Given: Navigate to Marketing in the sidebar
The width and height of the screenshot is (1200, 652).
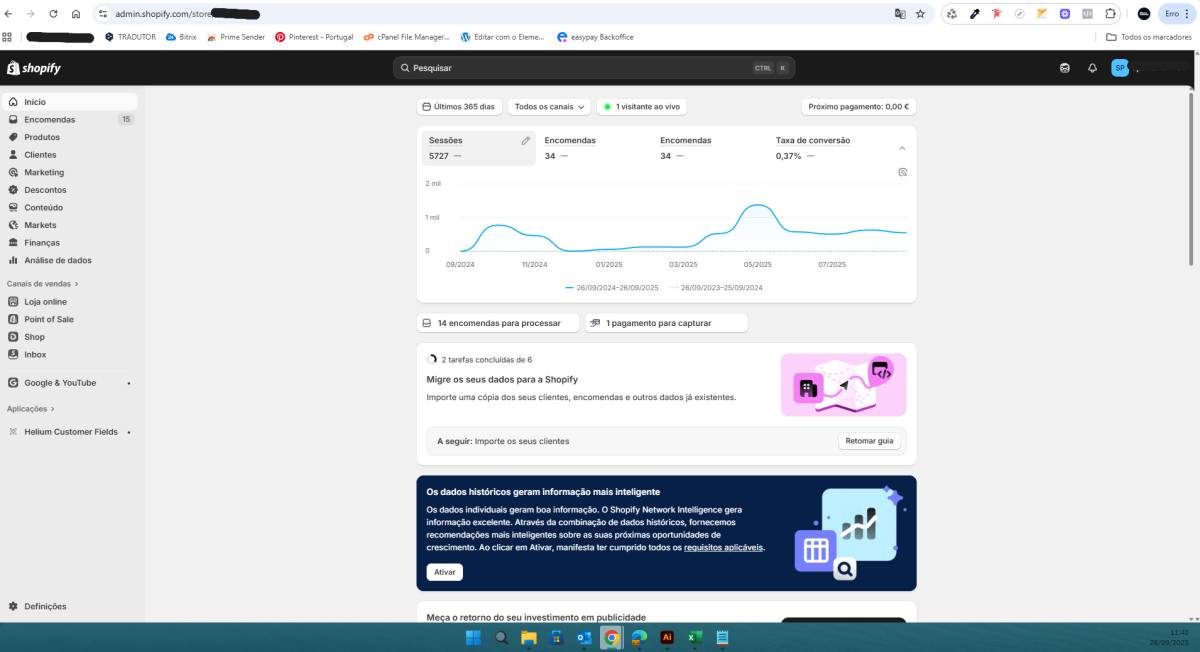Looking at the screenshot, I should click(44, 172).
